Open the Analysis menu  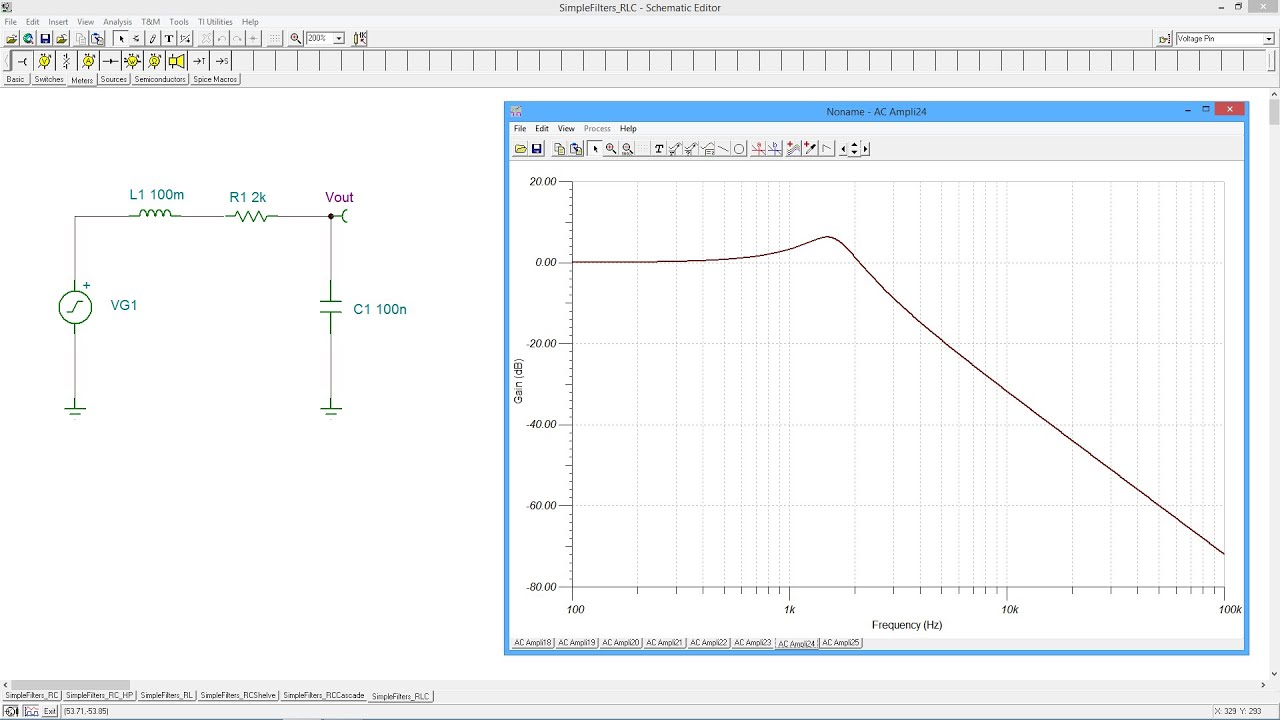[118, 22]
